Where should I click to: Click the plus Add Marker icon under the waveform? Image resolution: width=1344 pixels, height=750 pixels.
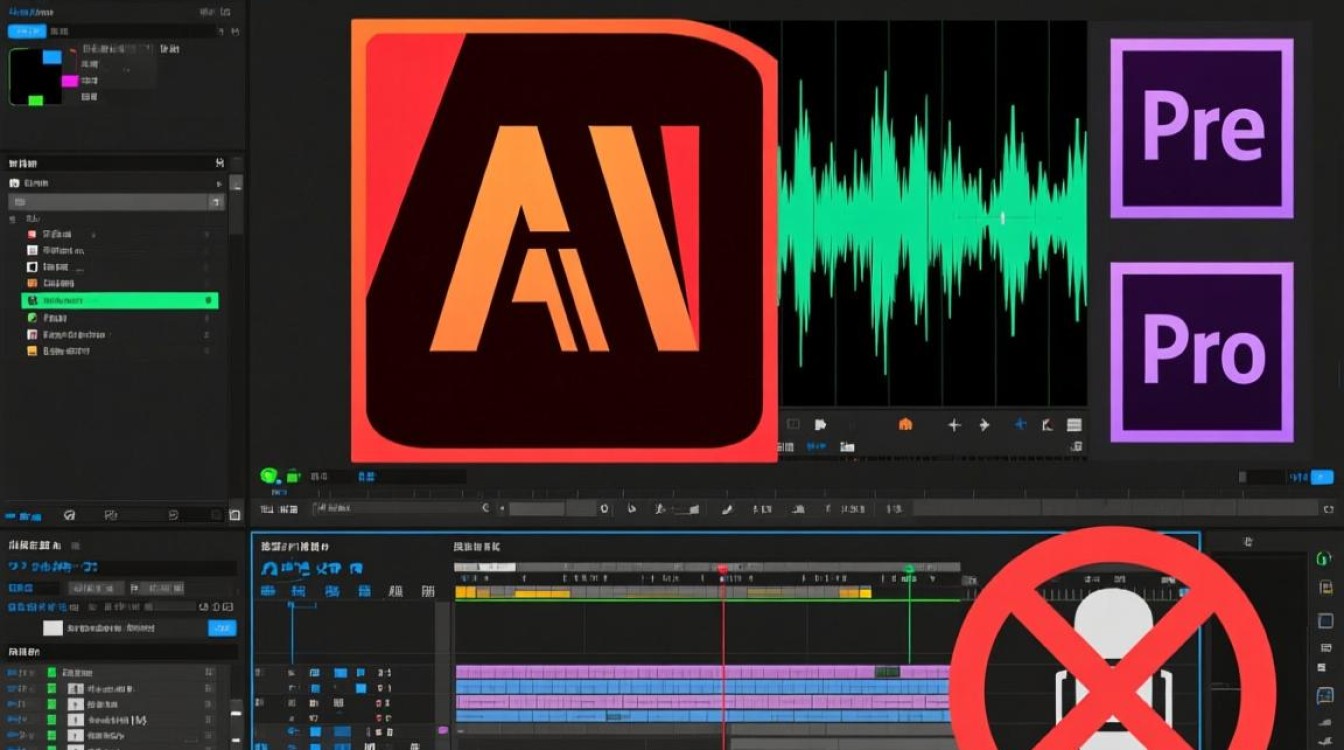[955, 424]
